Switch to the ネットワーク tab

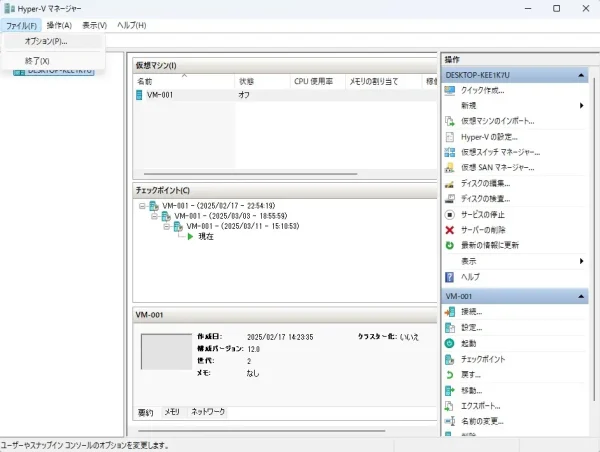(x=208, y=412)
